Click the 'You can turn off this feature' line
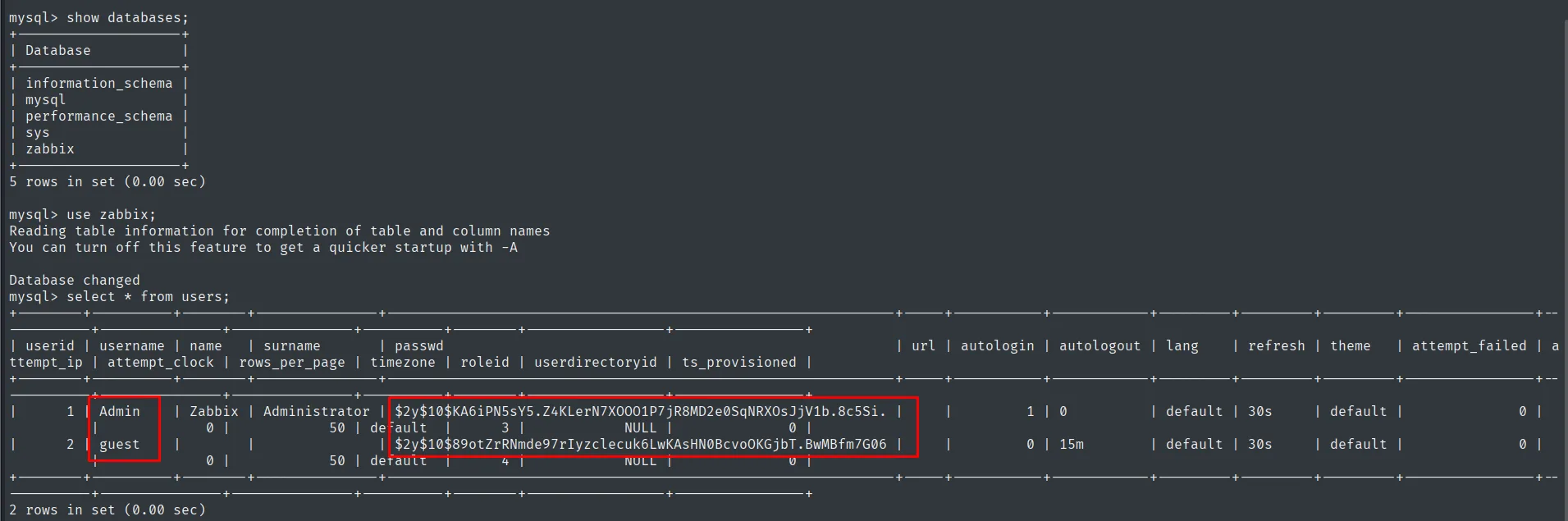Image resolution: width=1568 pixels, height=521 pixels. pyautogui.click(x=263, y=248)
